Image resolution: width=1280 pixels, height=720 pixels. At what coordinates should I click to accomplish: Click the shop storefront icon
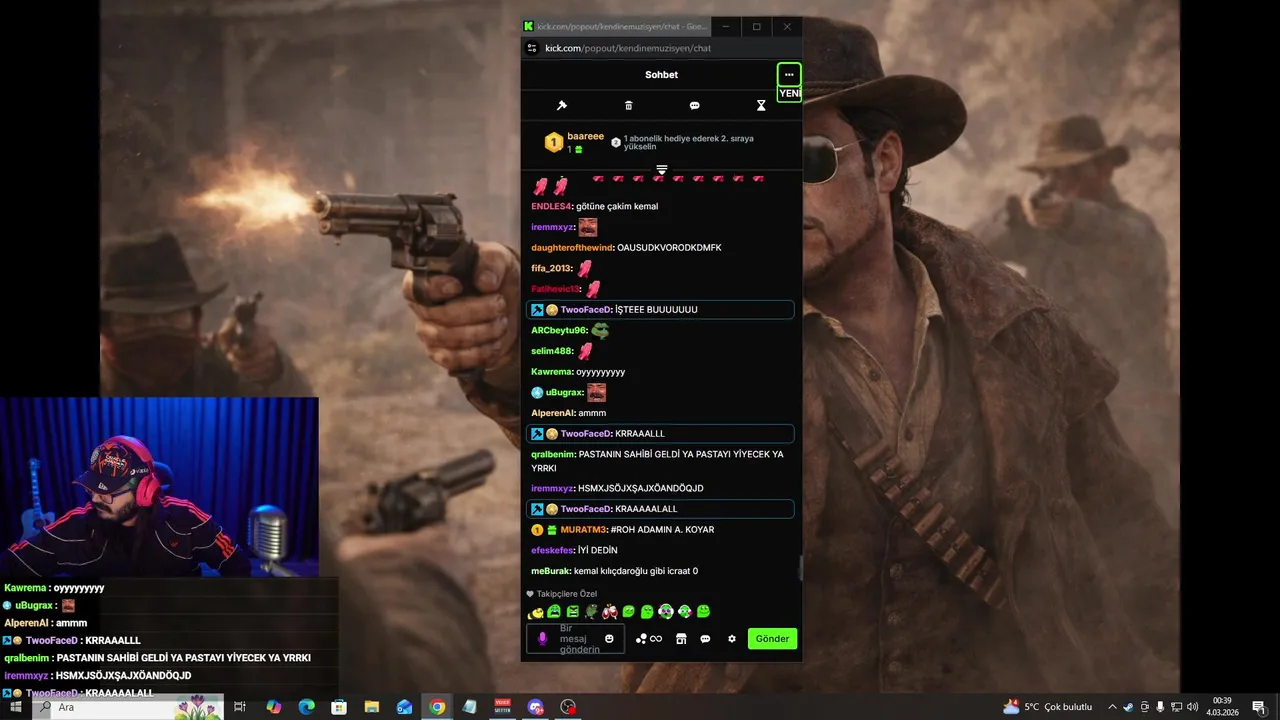click(681, 639)
